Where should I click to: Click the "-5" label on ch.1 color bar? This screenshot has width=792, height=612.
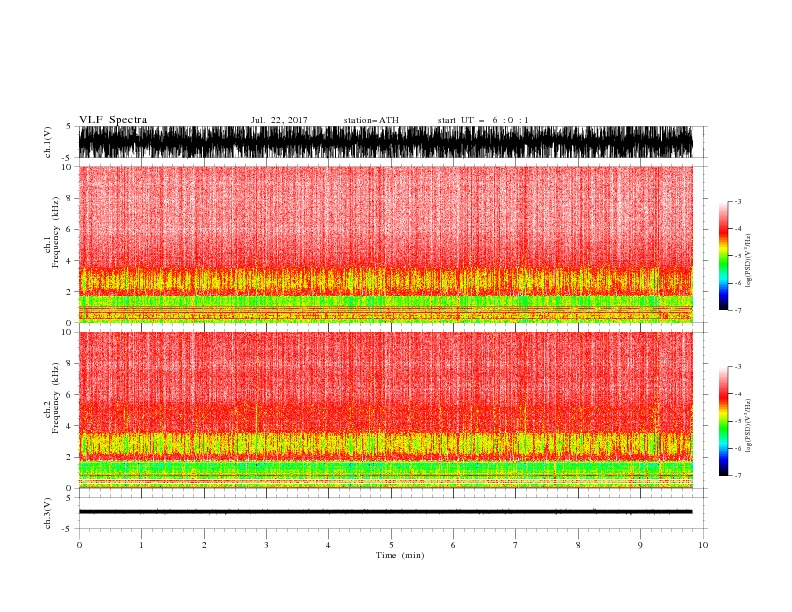point(738,256)
